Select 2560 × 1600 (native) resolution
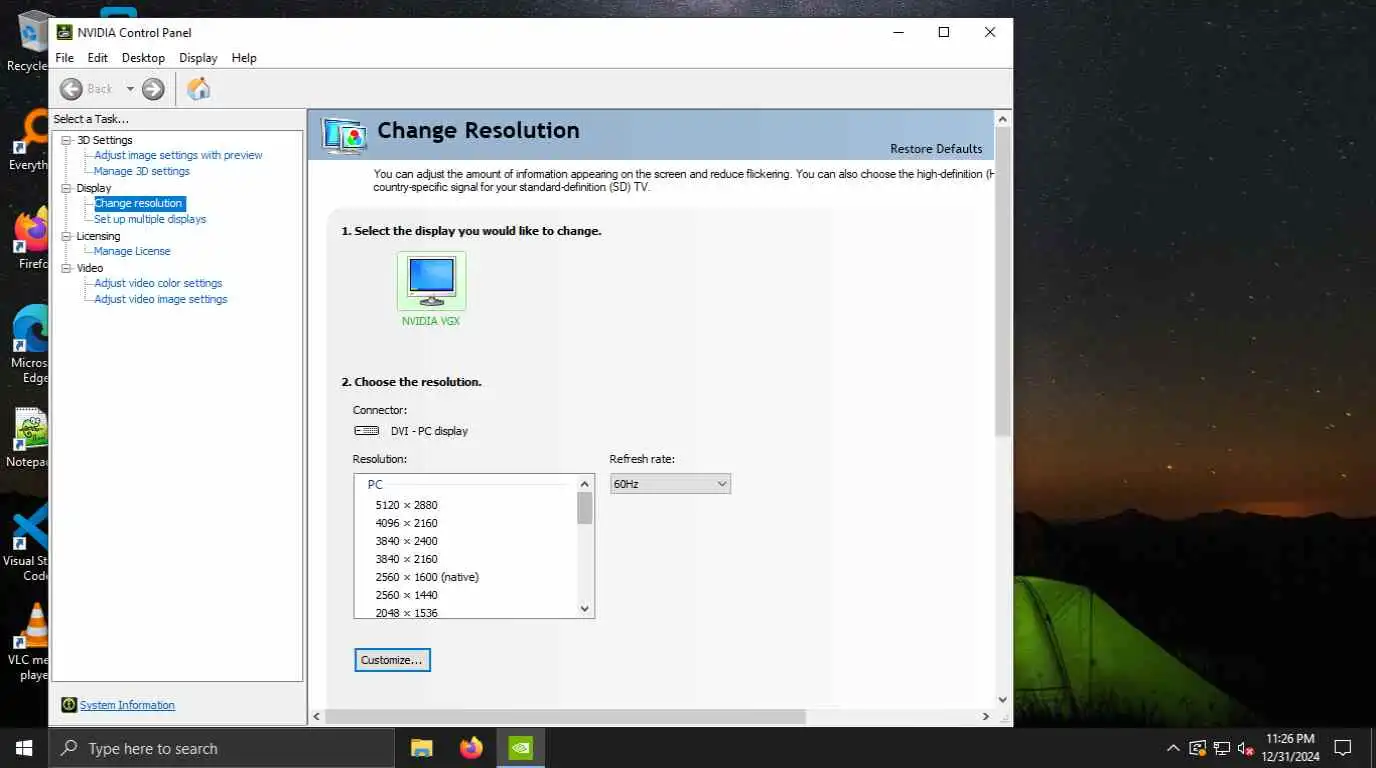Screen dimensions: 1376x768 tap(427, 577)
